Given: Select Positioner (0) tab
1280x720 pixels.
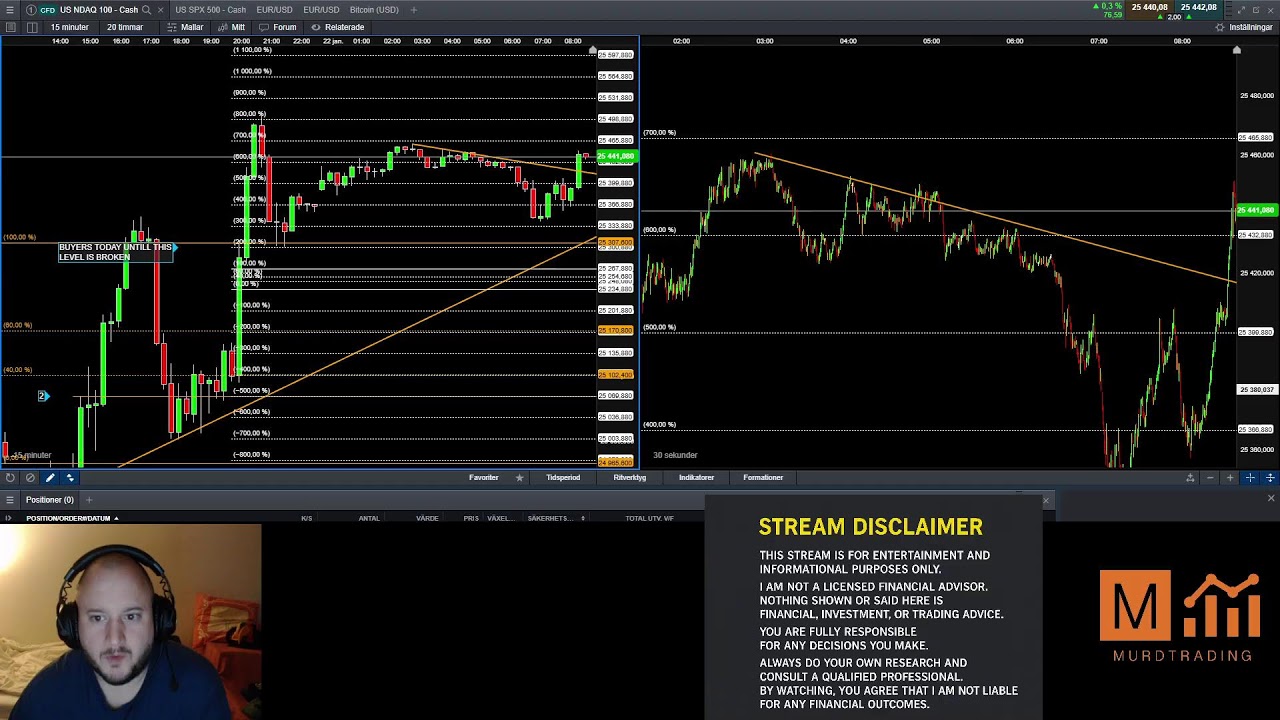Looking at the screenshot, I should point(50,500).
